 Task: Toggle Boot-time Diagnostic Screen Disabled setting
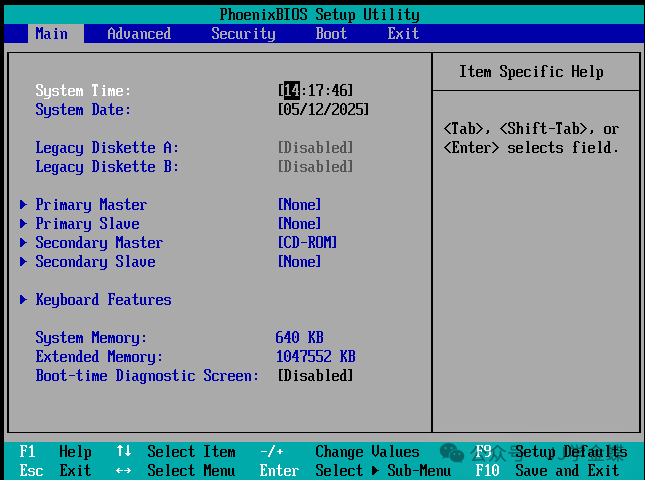[x=315, y=376]
